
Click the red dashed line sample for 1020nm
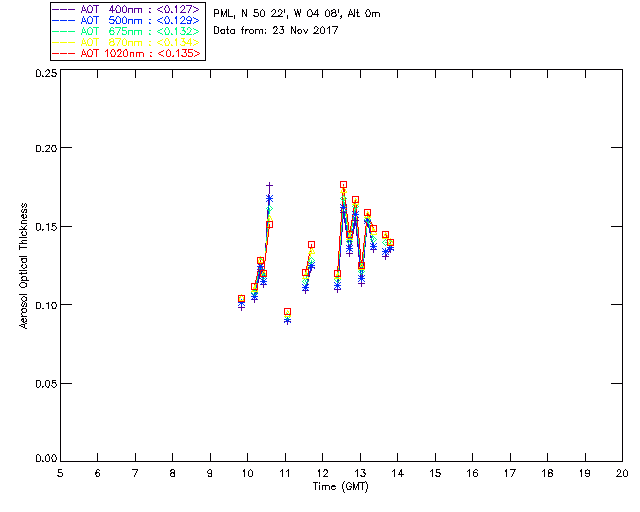coord(64,53)
